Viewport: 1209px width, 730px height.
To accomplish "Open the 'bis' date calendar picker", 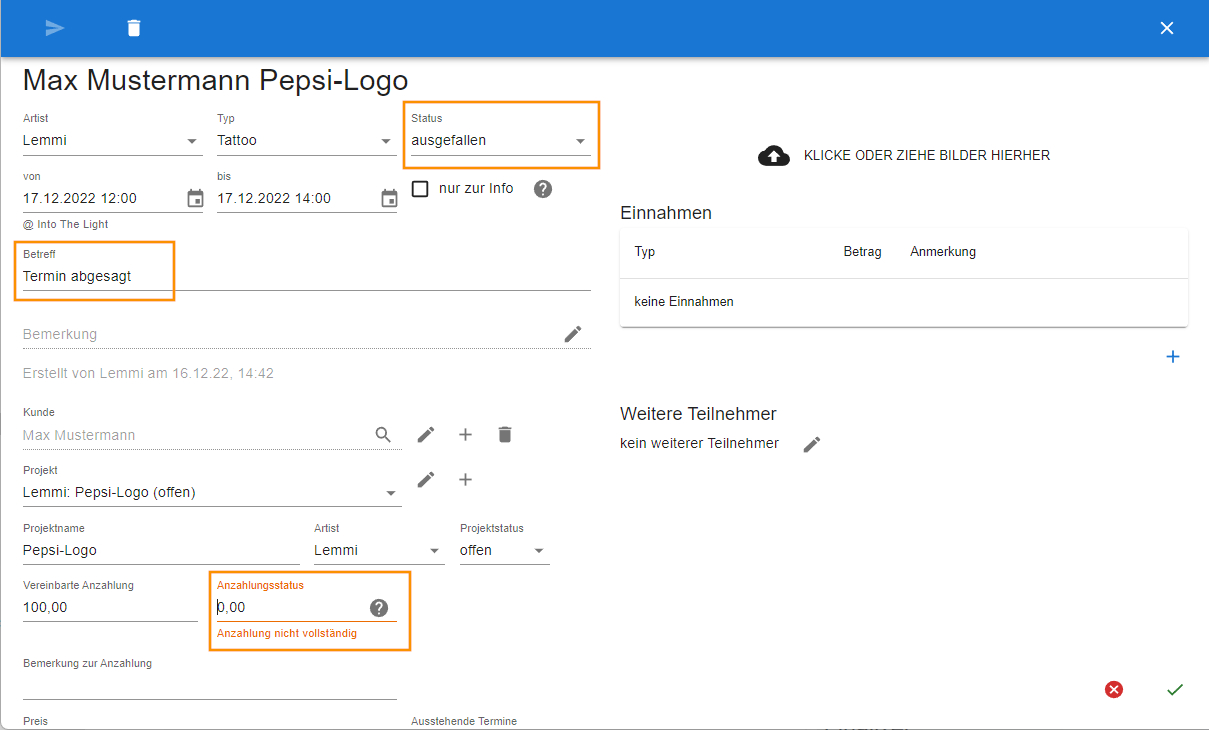I will [390, 198].
